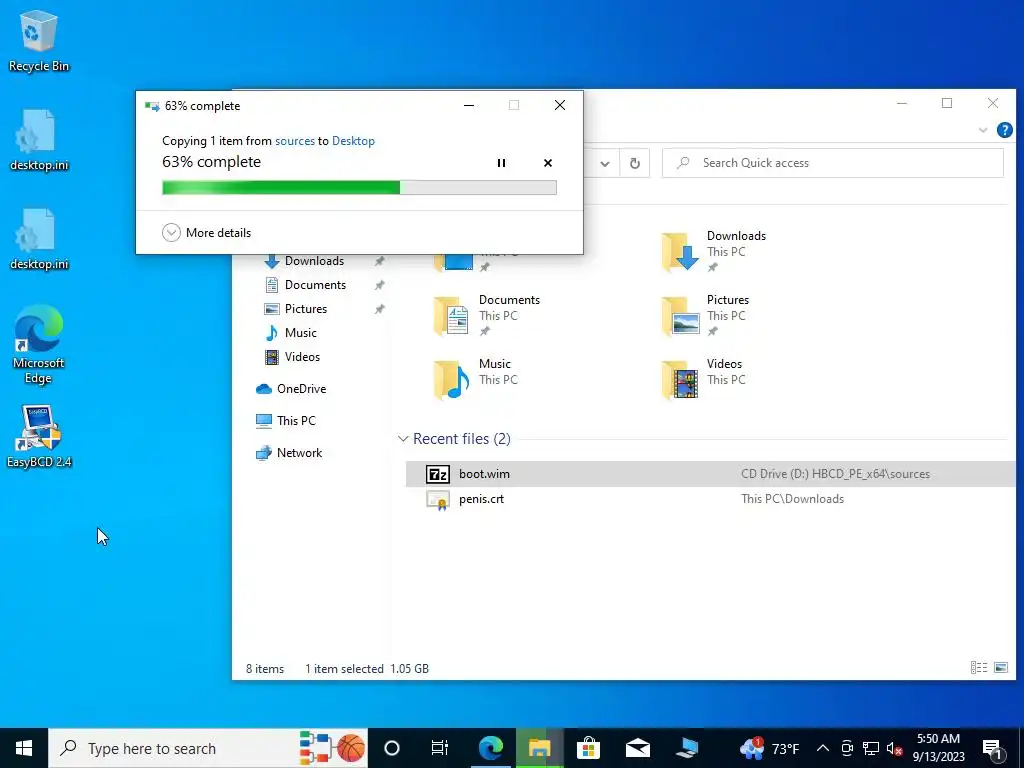Select the EasyBCD 2.4 desktop shortcut
Image resolution: width=1024 pixels, height=768 pixels.
click(39, 436)
